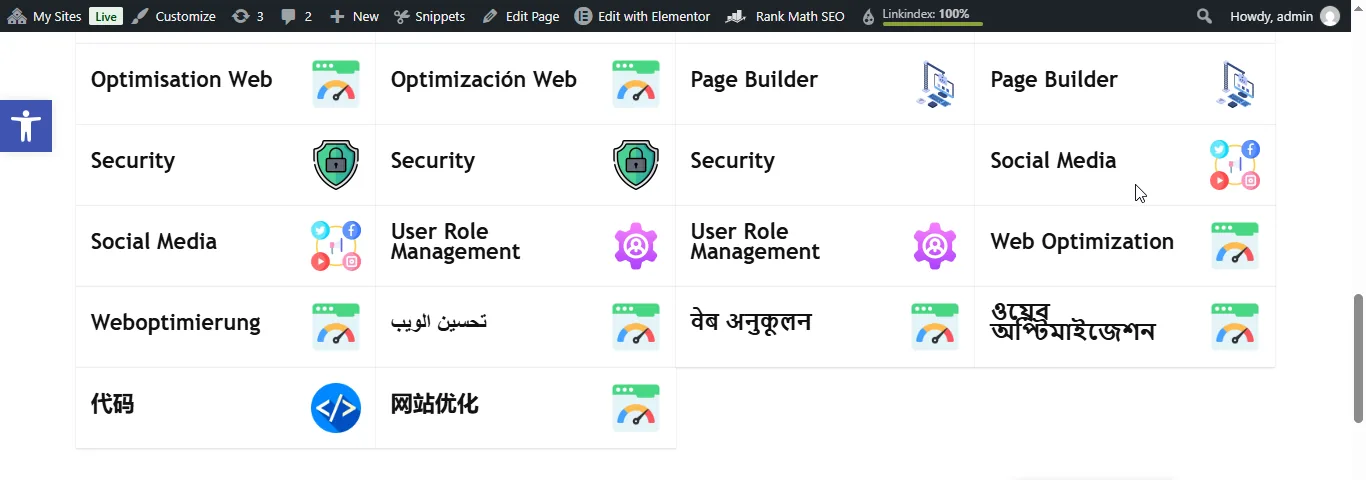This screenshot has width=1366, height=480.
Task: Click the Optimisation Web title
Action: [182, 79]
